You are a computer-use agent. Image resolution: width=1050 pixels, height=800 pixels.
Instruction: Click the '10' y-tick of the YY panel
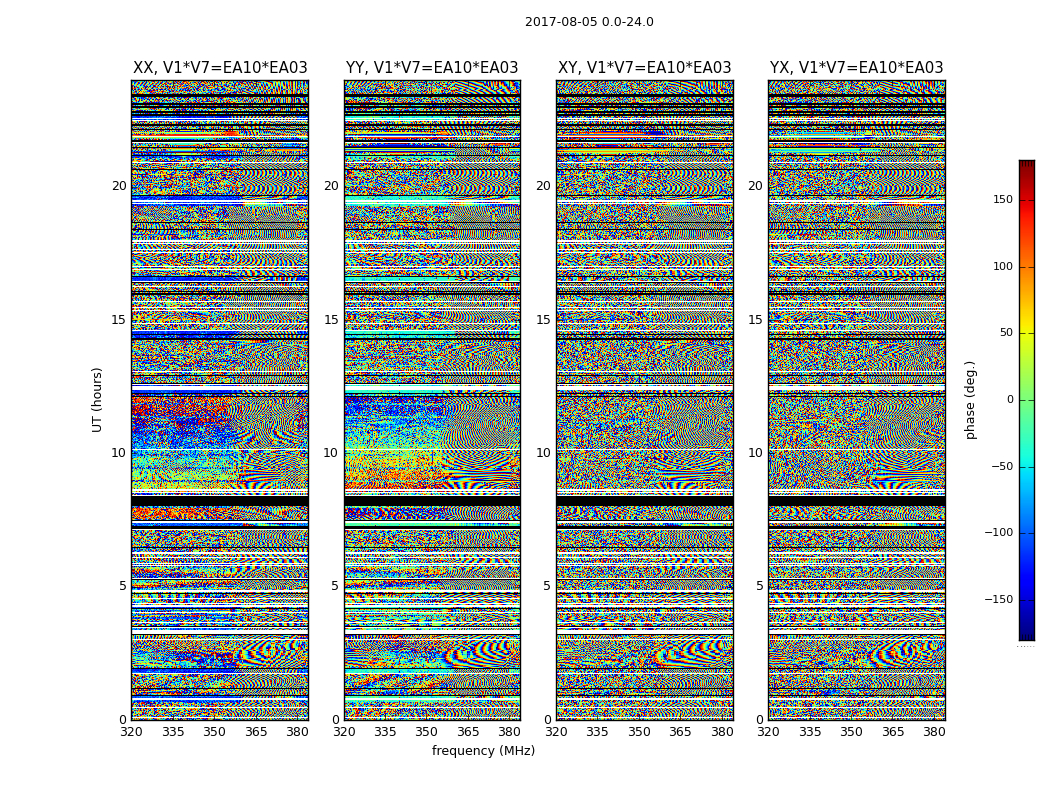(x=331, y=453)
